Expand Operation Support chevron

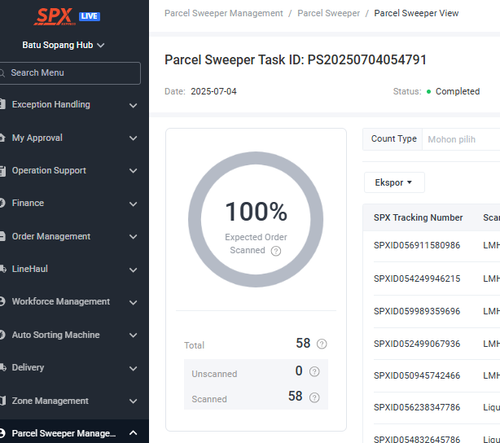point(133,171)
